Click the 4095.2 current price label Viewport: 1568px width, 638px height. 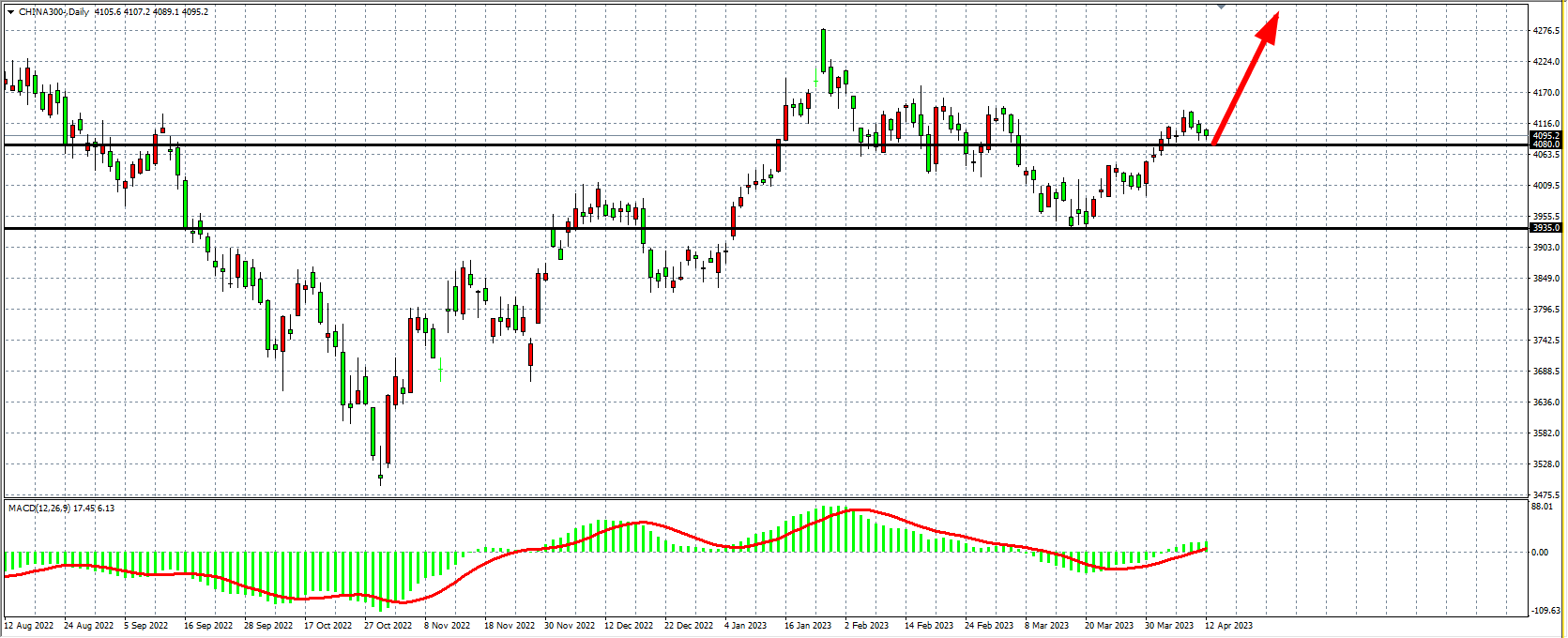coord(1545,136)
